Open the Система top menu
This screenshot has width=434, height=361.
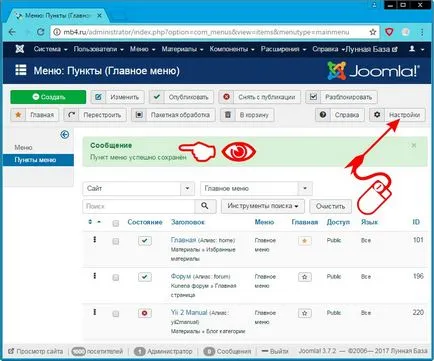(50, 49)
